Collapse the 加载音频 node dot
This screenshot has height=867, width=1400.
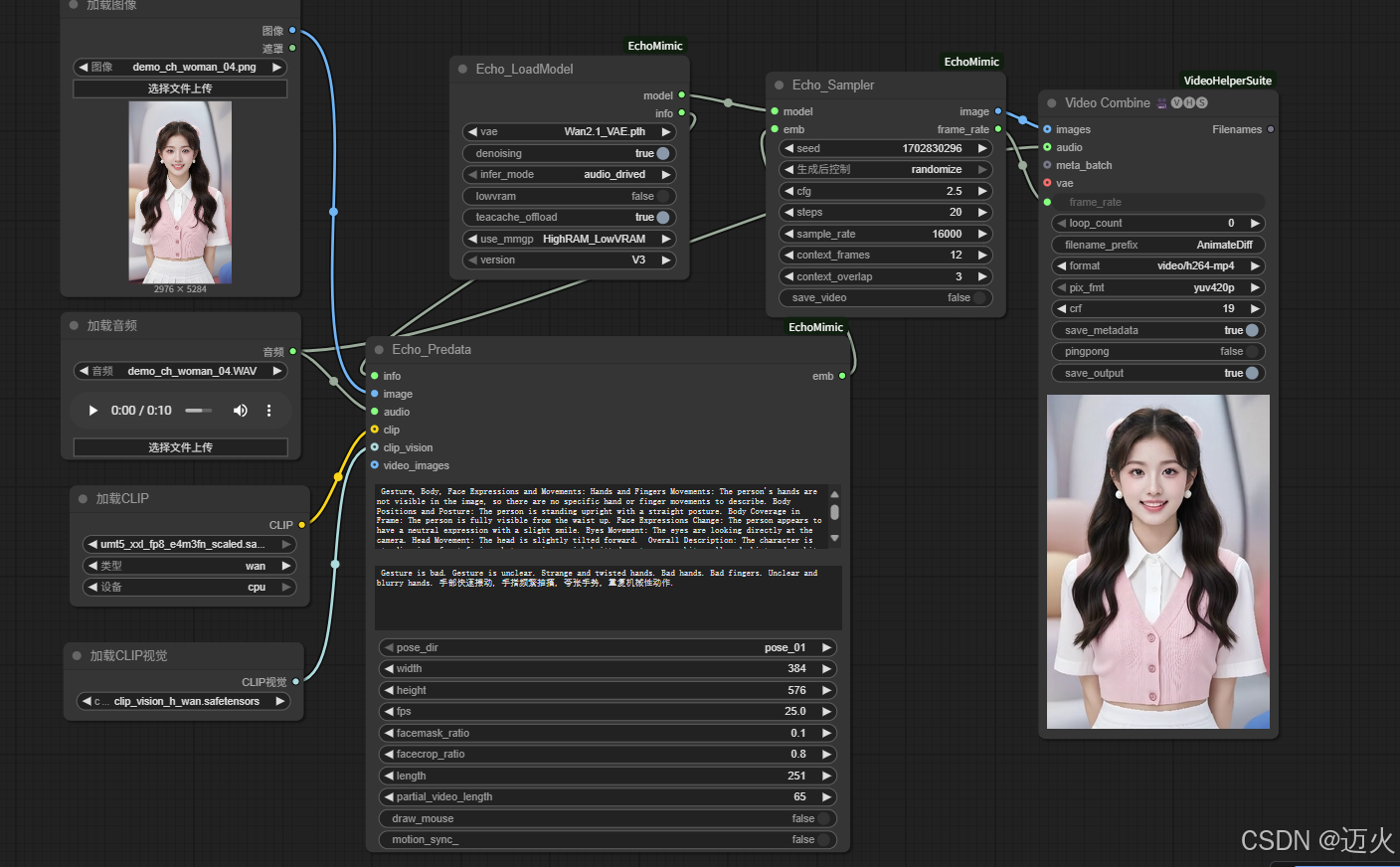click(x=75, y=326)
